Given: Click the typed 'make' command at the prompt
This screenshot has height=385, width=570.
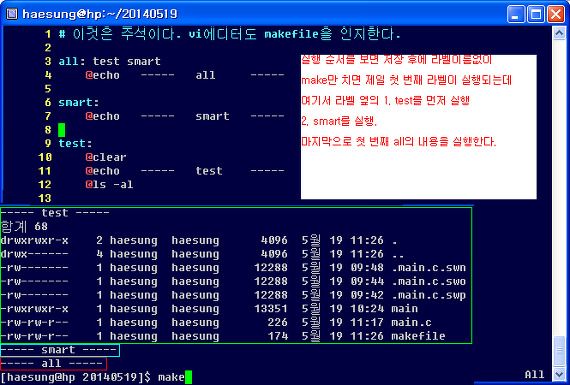Looking at the screenshot, I should click(171, 377).
